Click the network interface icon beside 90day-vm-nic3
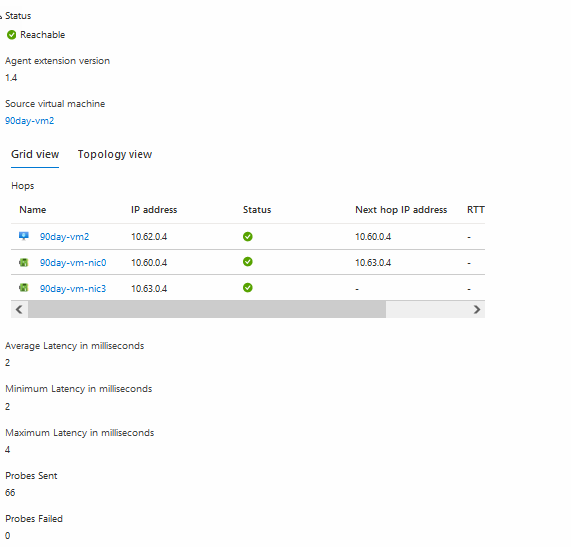Image resolution: width=571 pixels, height=547 pixels. click(x=24, y=288)
